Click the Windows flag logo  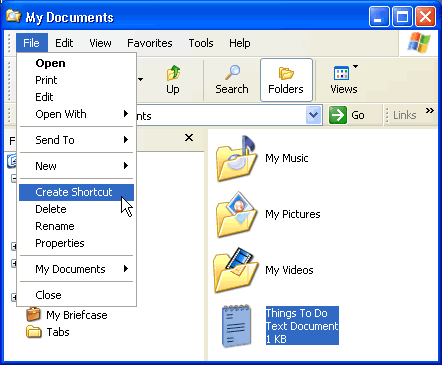click(x=419, y=43)
